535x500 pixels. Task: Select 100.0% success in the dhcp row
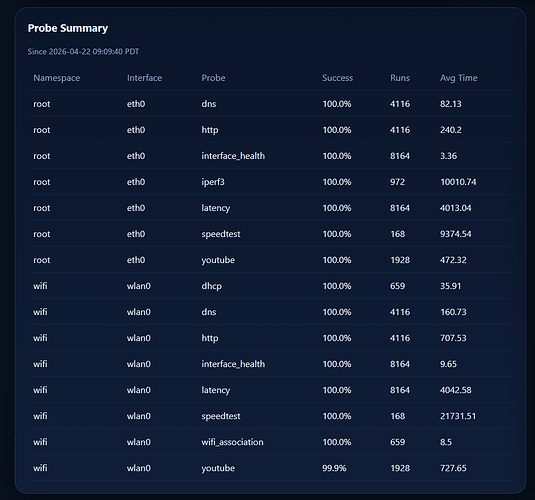[337, 286]
